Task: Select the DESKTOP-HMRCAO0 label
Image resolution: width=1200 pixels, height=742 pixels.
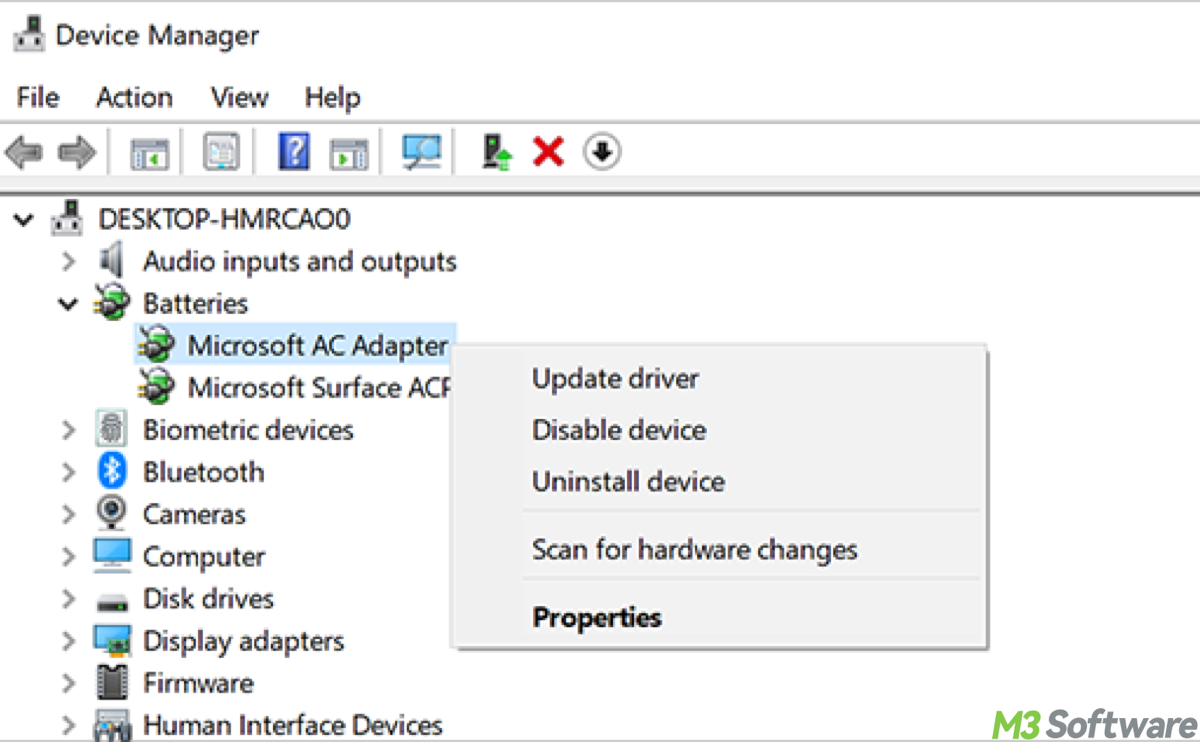Action: click(224, 218)
